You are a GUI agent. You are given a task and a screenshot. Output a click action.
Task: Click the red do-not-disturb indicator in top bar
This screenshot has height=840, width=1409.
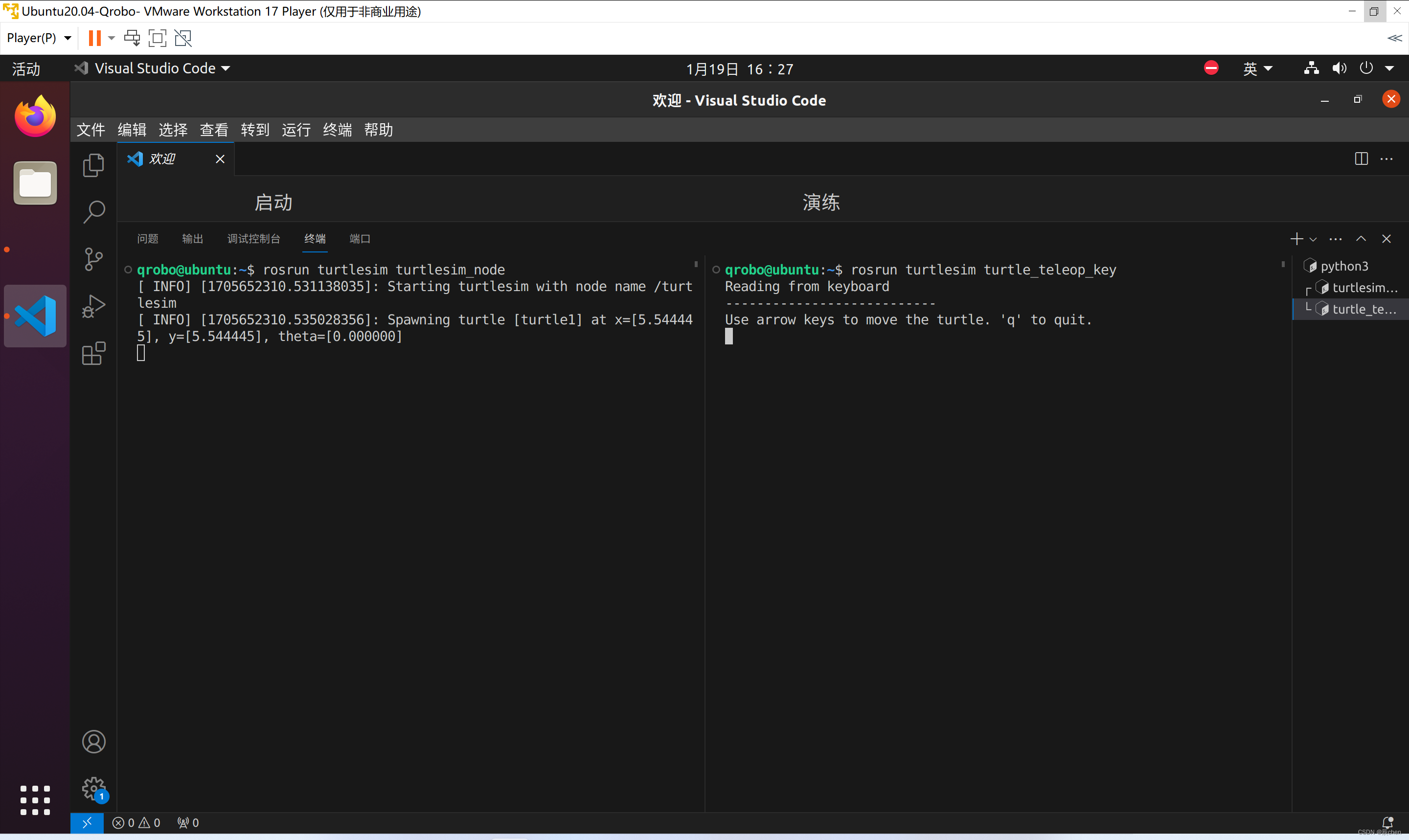1211,68
